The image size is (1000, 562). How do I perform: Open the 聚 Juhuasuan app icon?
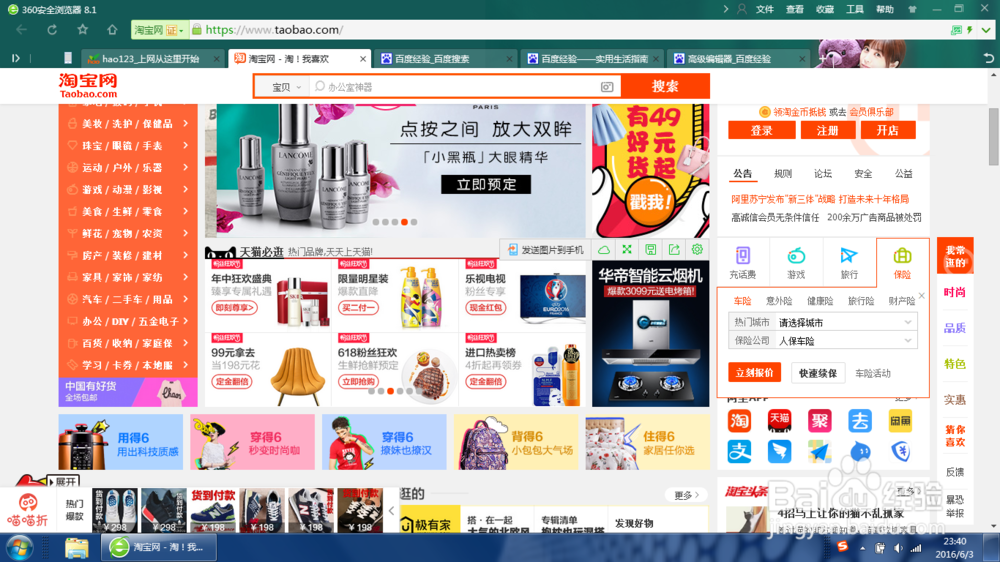pyautogui.click(x=820, y=421)
